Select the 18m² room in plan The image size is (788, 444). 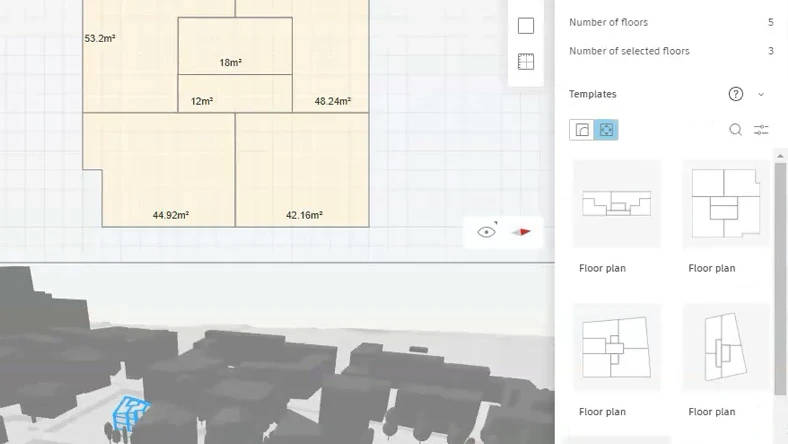pyautogui.click(x=235, y=46)
